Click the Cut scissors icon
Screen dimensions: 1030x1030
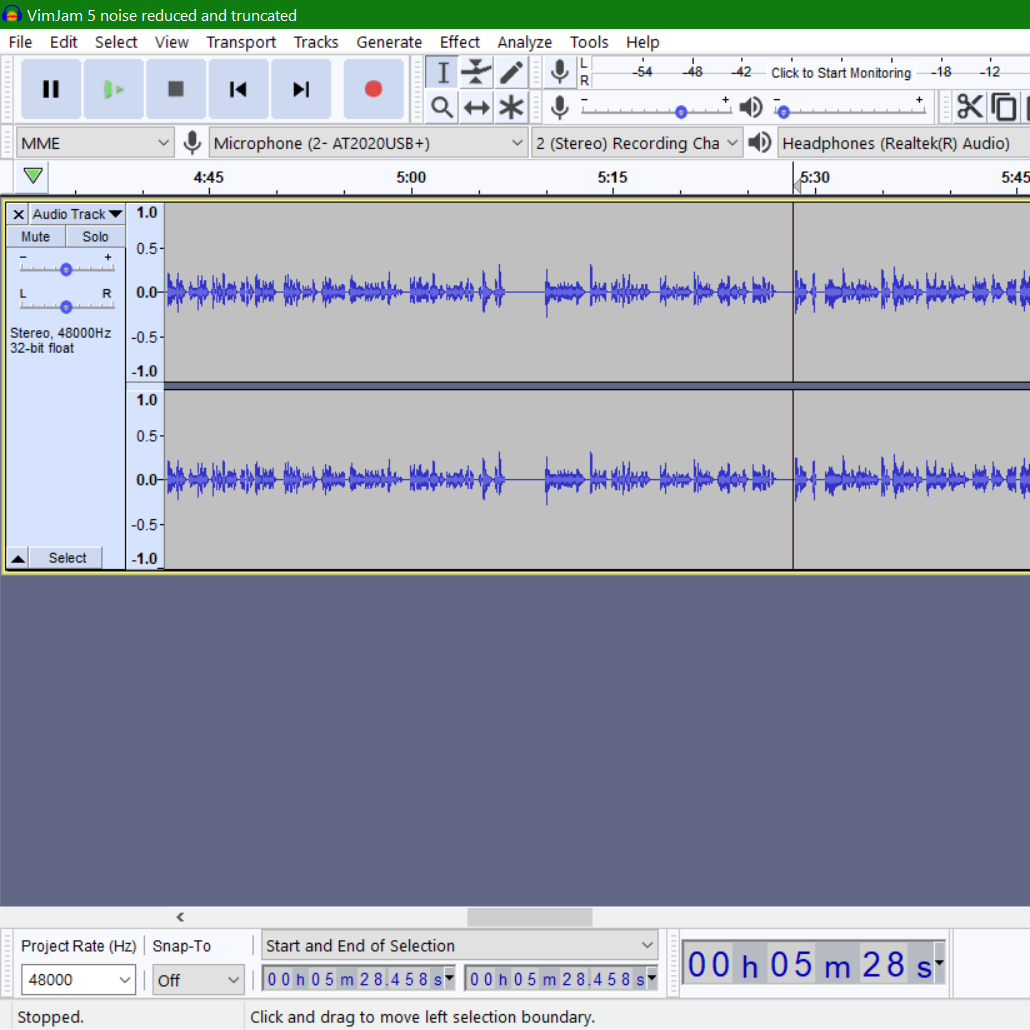(x=969, y=107)
